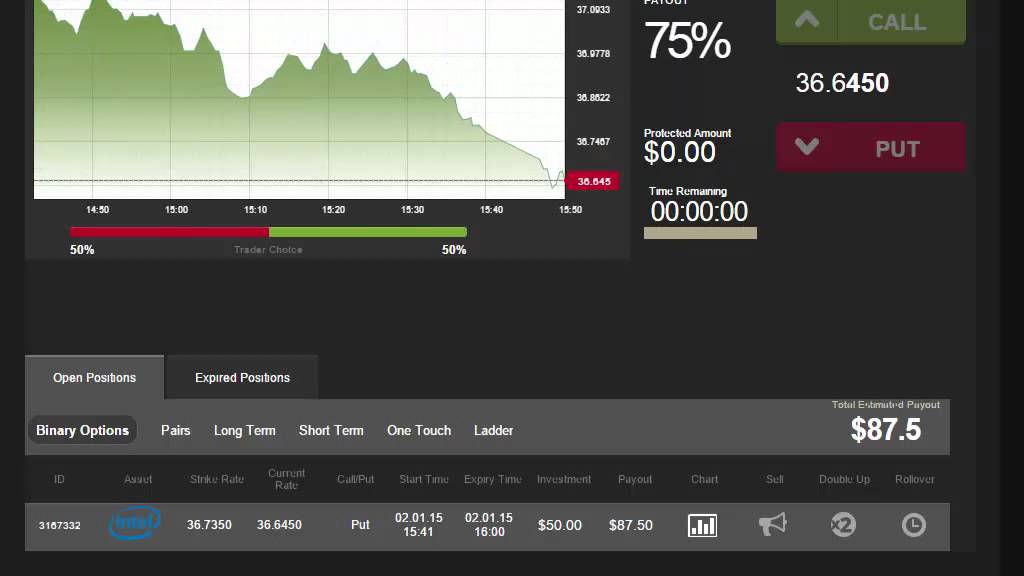Click the Rollover column header
Image resolution: width=1024 pixels, height=576 pixels.
pyautogui.click(x=914, y=479)
